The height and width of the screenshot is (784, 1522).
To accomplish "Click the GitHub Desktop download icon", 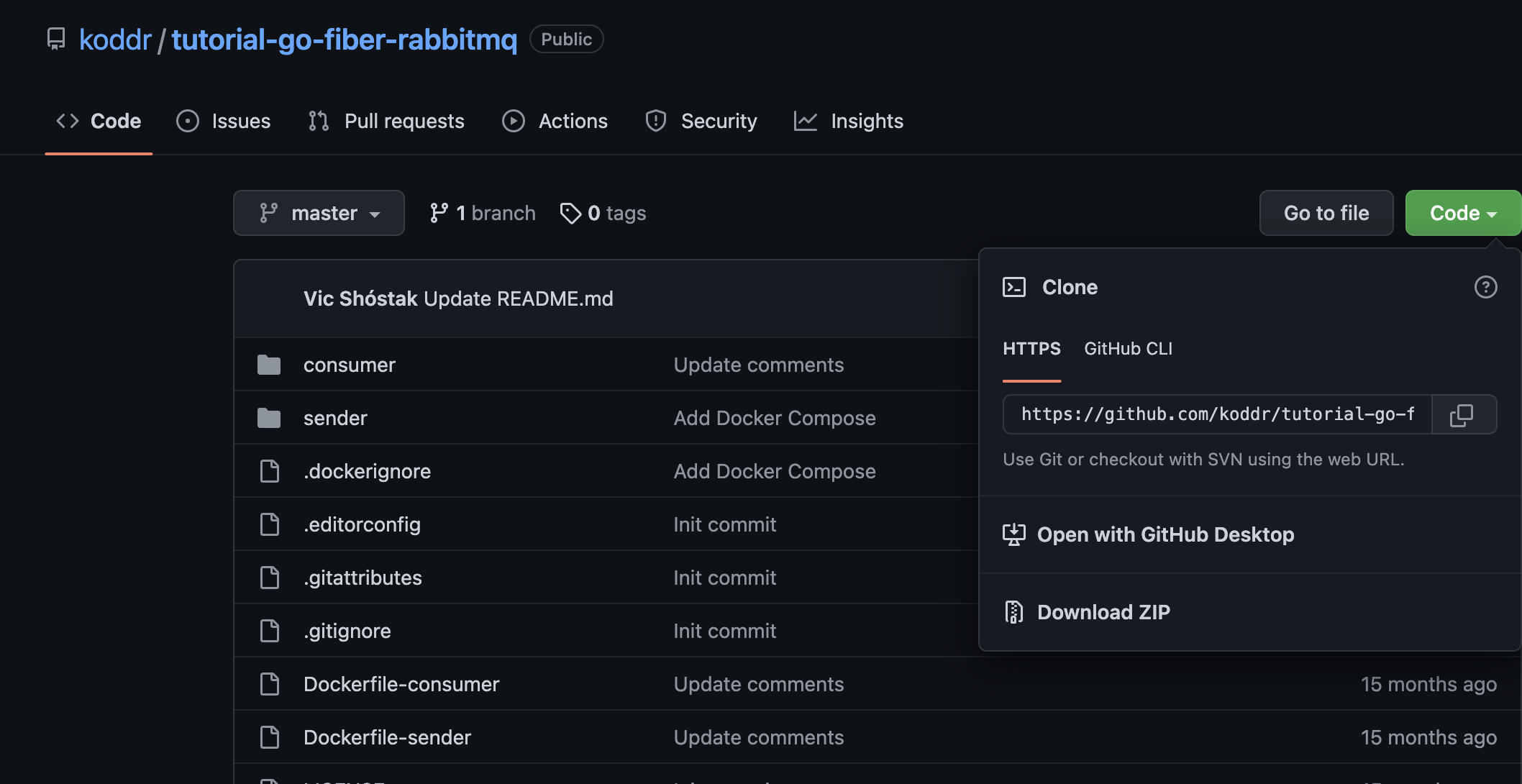I will [x=1014, y=534].
